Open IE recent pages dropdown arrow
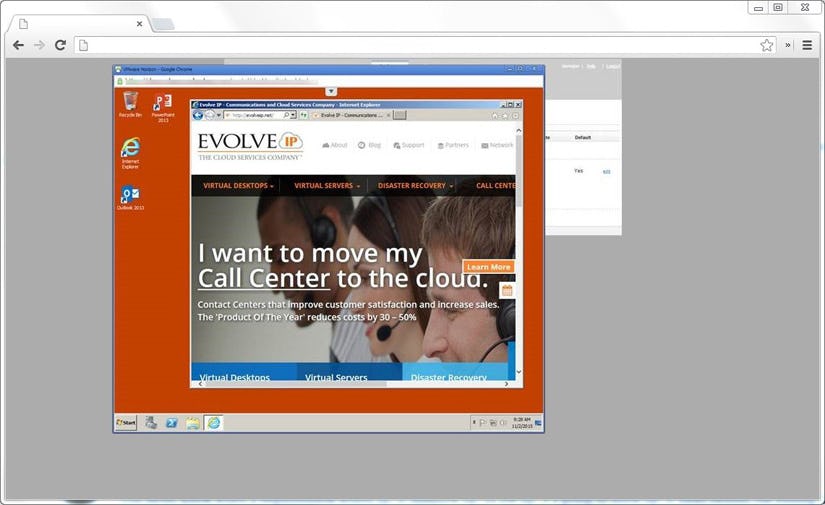This screenshot has height=505, width=825. [218, 115]
